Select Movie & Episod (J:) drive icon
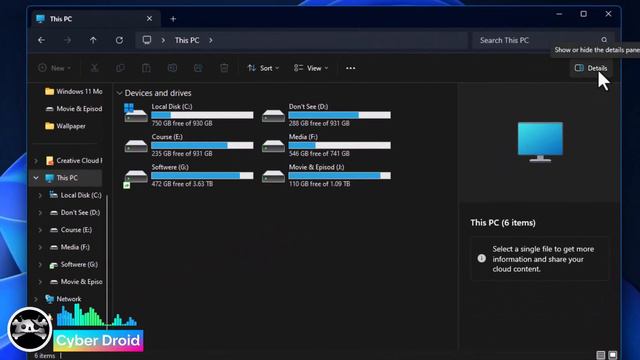Image resolution: width=640 pixels, height=360 pixels. (x=273, y=176)
